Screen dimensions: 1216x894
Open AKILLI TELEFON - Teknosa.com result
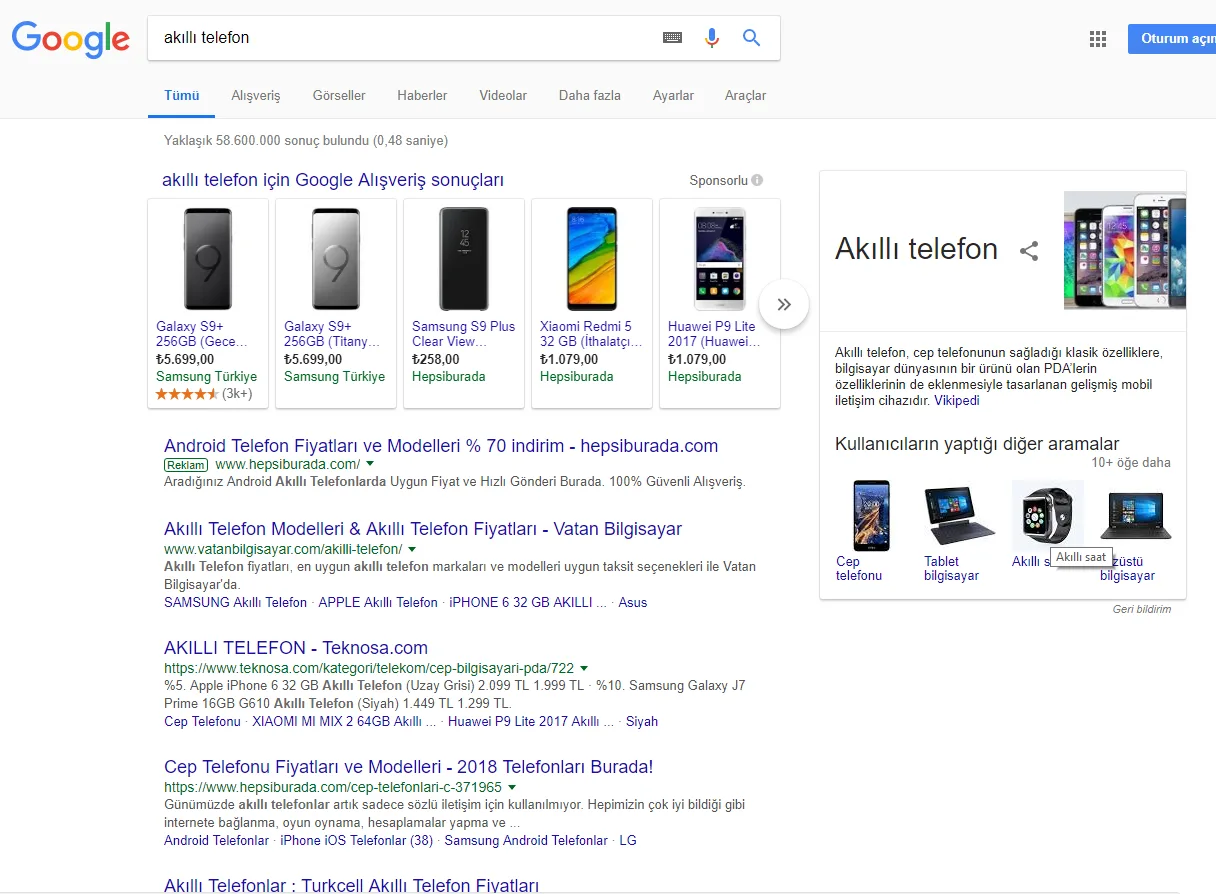coord(296,648)
